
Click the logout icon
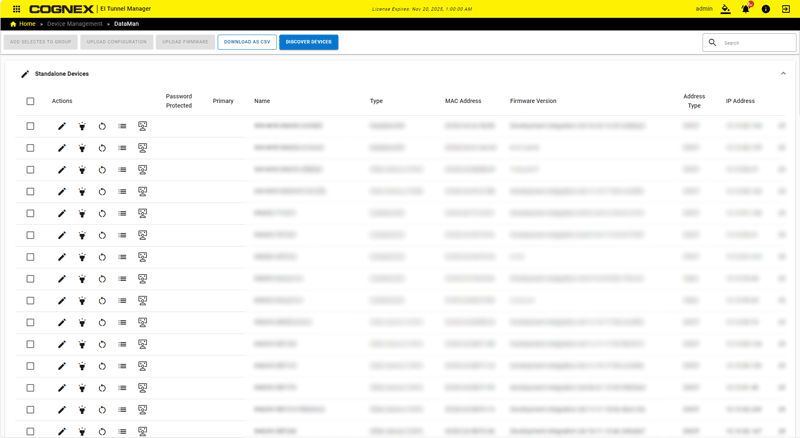(786, 9)
